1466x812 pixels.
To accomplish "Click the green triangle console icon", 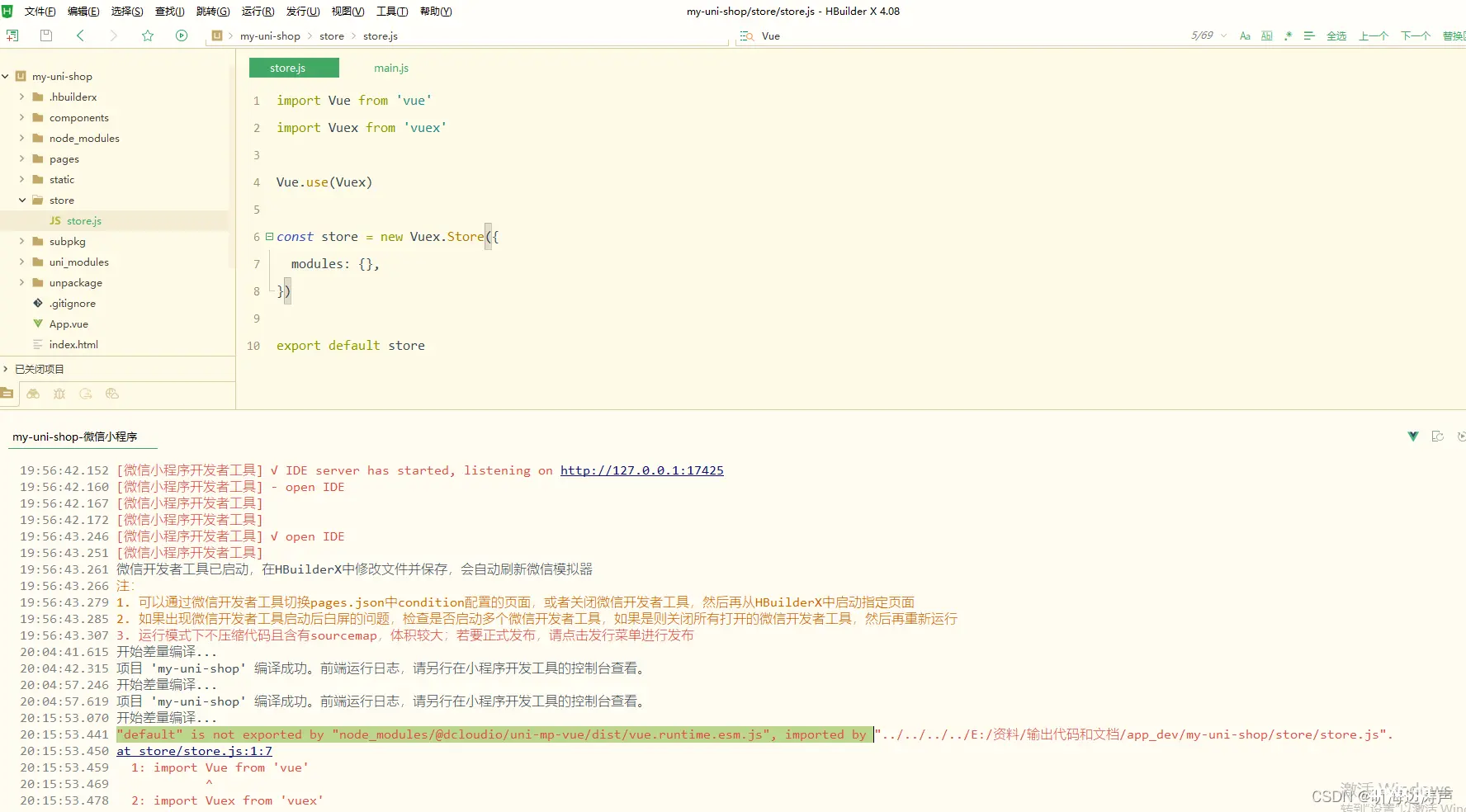I will point(1413,437).
